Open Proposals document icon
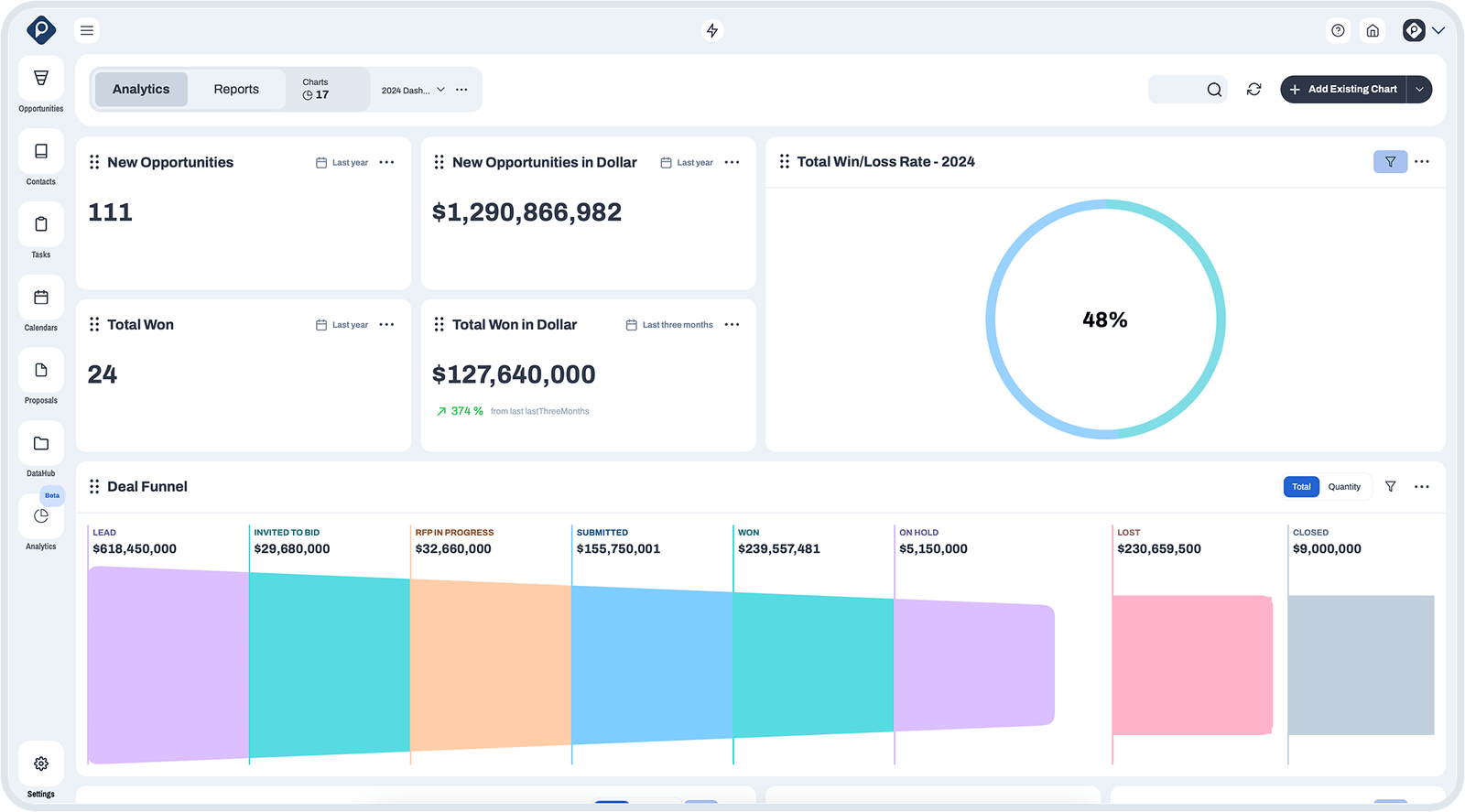1465x812 pixels. [x=41, y=371]
